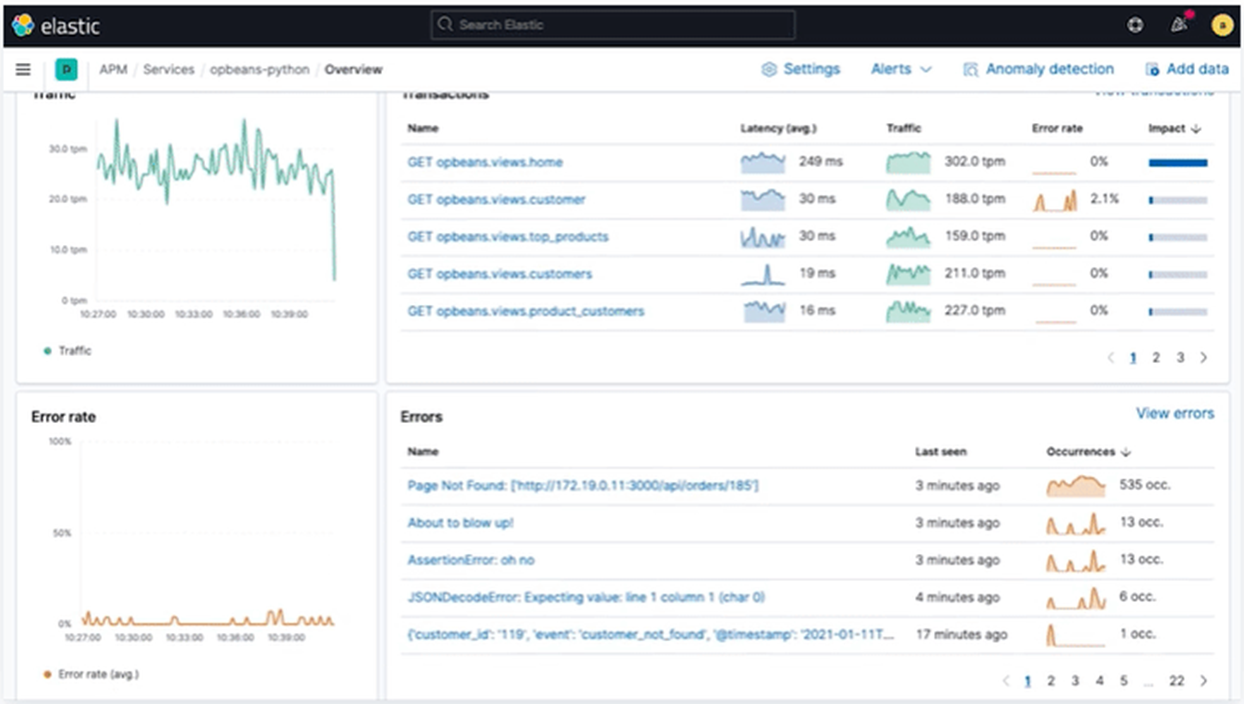Click the 302.0 tpm traffic value
Image resolution: width=1244 pixels, height=704 pixels.
coord(975,161)
